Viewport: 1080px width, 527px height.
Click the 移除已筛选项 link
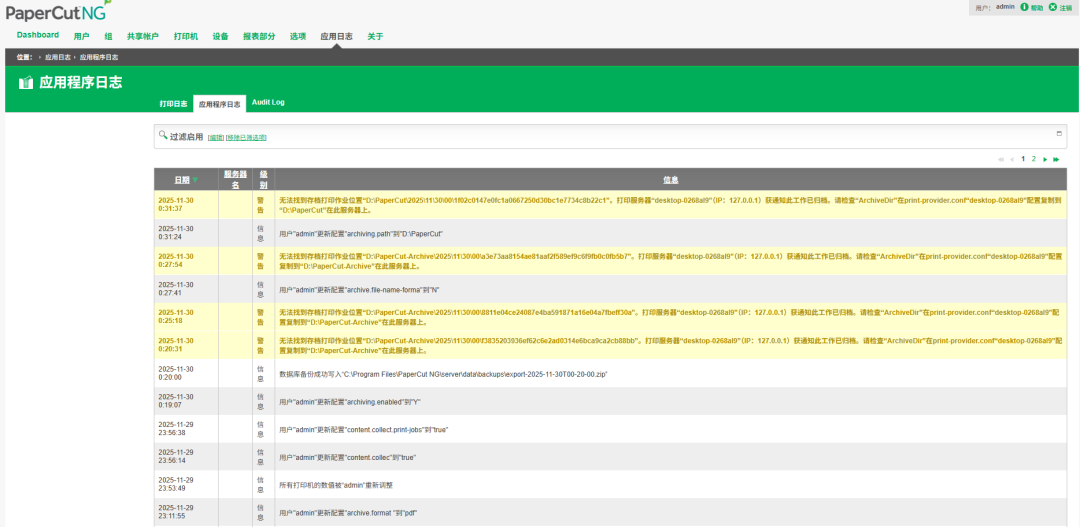coord(246,137)
